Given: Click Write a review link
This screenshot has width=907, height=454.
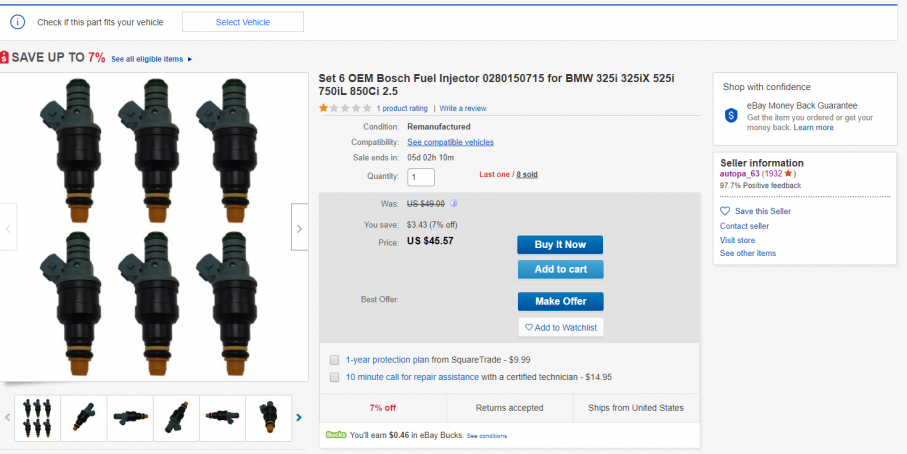Looking at the screenshot, I should pyautogui.click(x=463, y=108).
